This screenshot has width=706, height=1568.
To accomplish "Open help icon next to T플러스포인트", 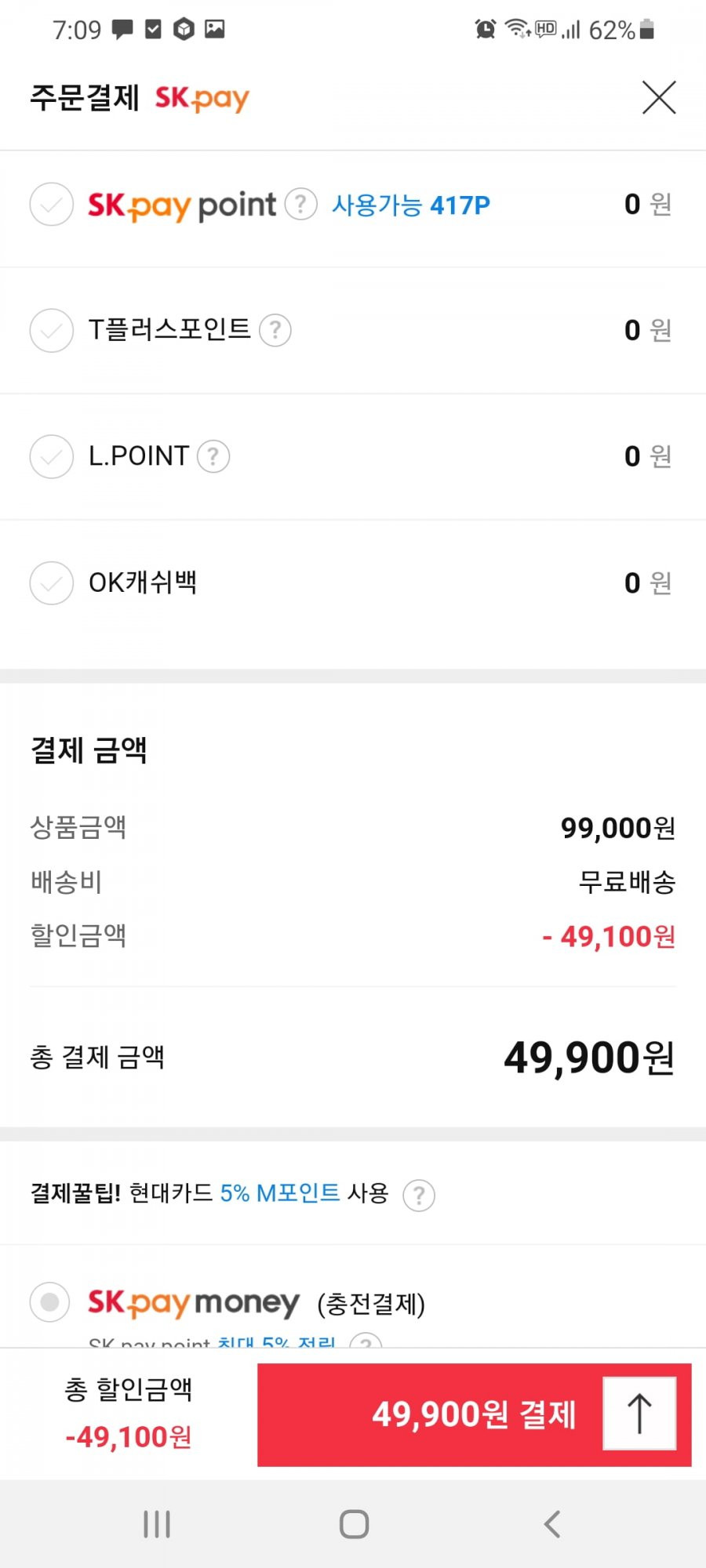I will tap(275, 330).
